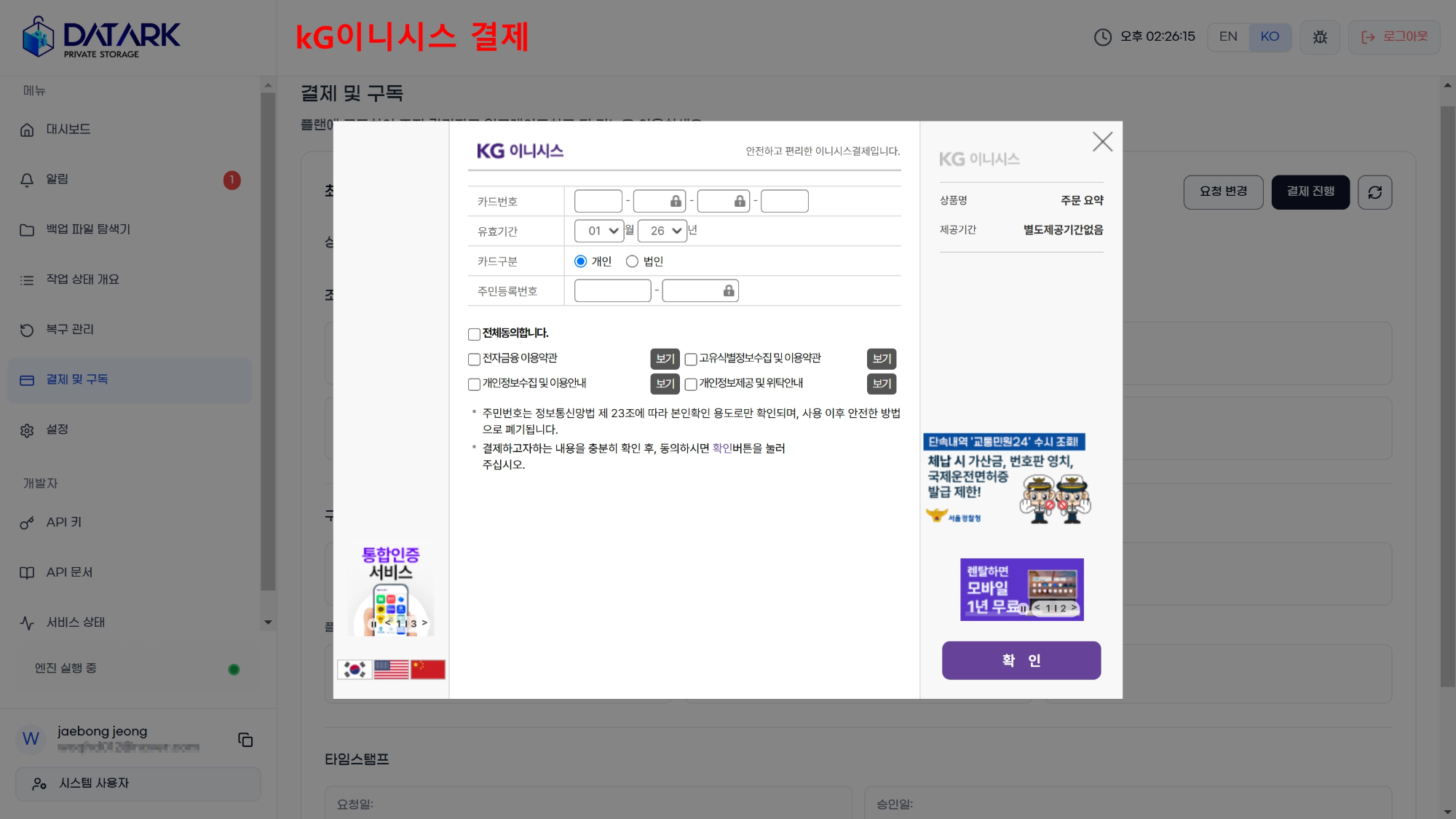The image size is (1456, 819).
Task: Check 개인정보제공 및 위탁안내 checkbox
Action: tap(691, 384)
